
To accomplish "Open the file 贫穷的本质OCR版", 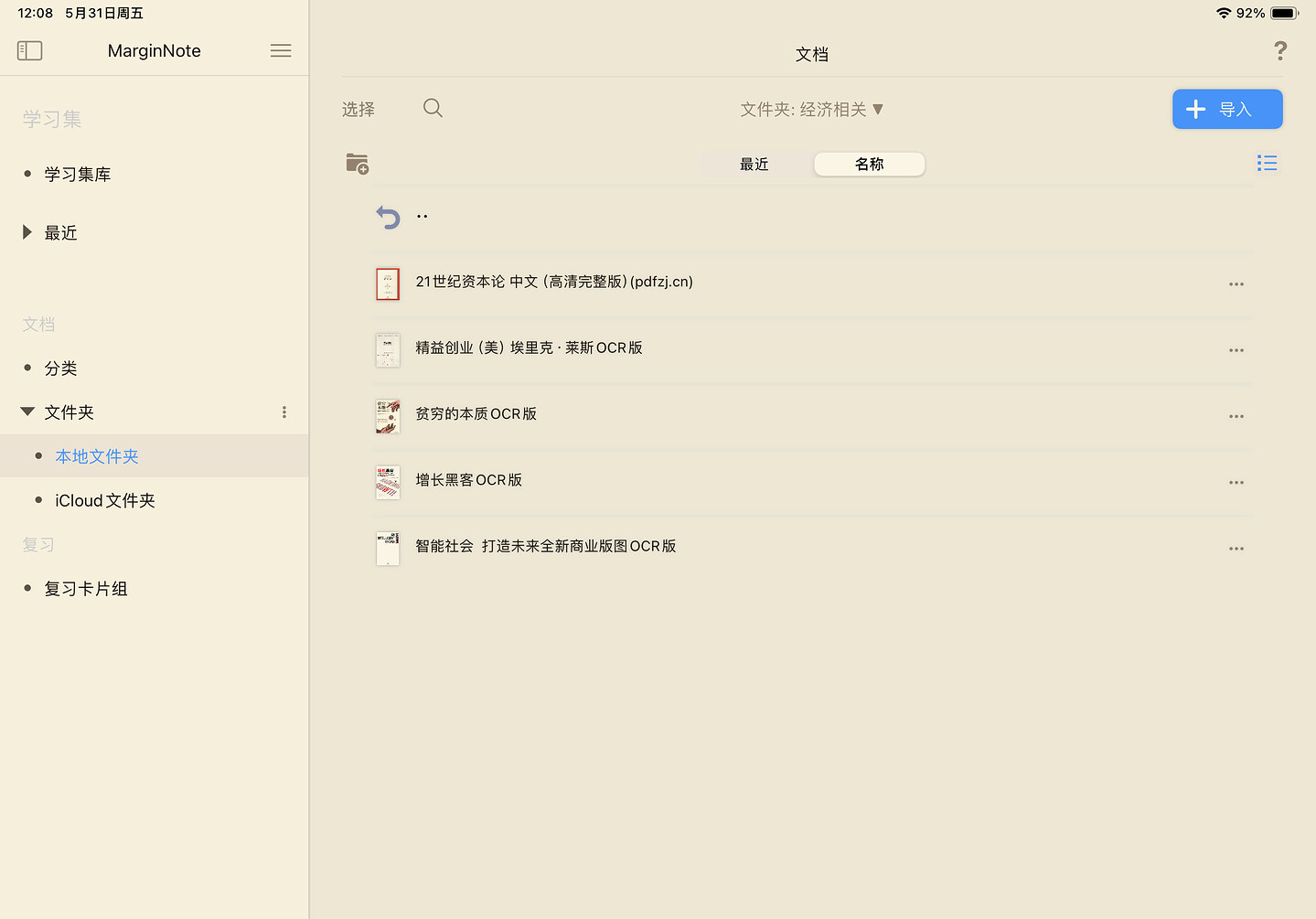I will click(x=476, y=414).
